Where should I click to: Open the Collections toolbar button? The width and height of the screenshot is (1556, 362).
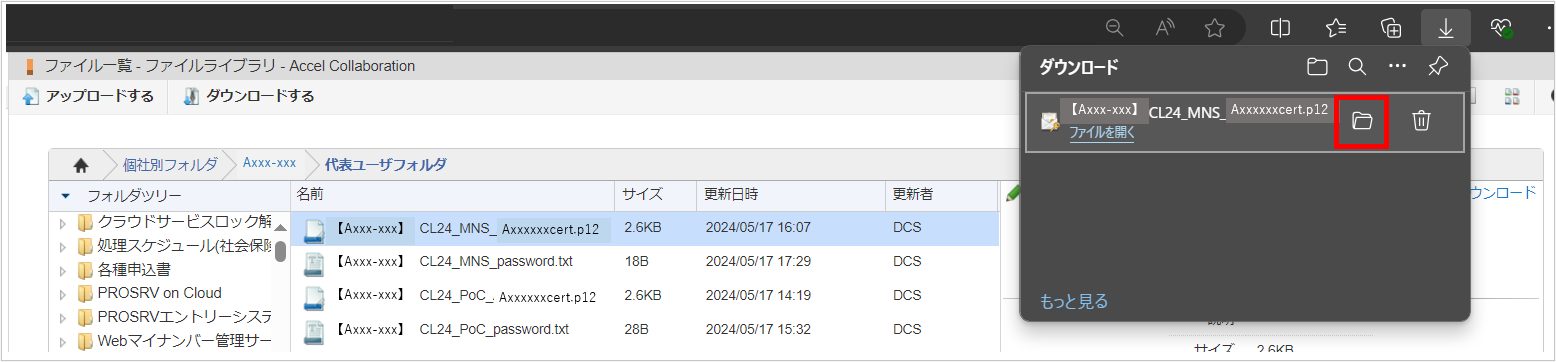[1390, 28]
